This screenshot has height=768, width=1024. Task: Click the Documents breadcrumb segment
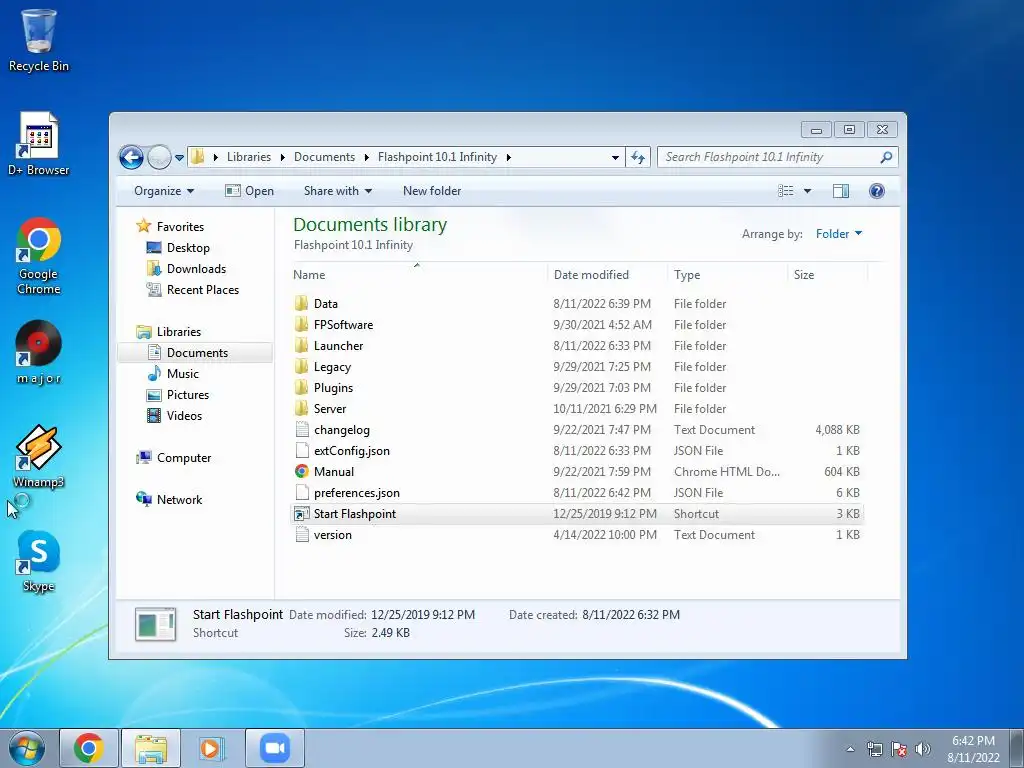(325, 157)
